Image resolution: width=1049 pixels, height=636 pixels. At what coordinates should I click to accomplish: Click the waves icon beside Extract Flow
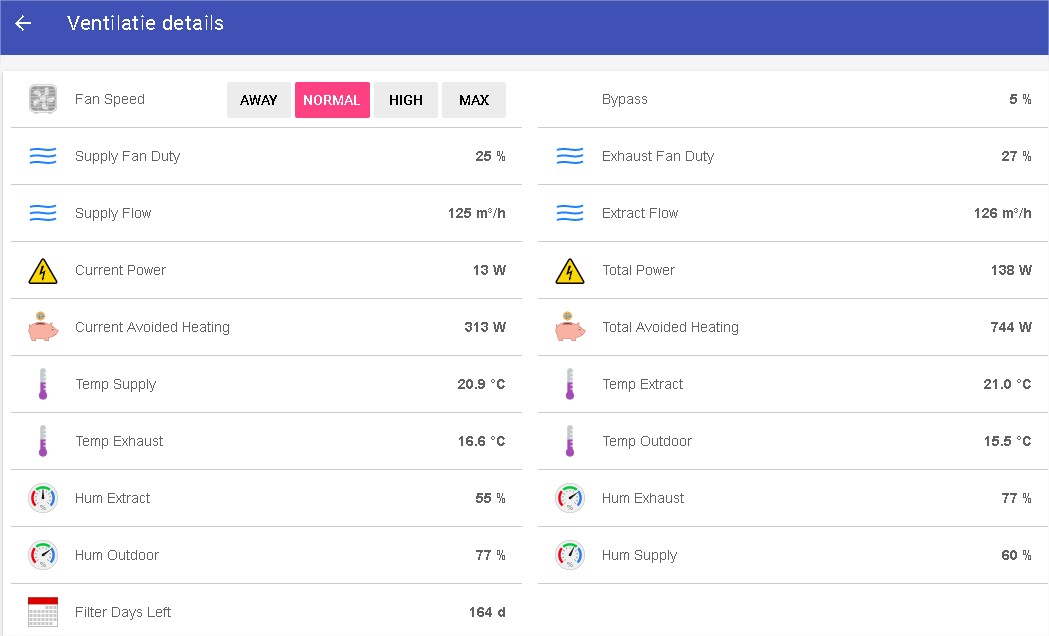(x=570, y=214)
